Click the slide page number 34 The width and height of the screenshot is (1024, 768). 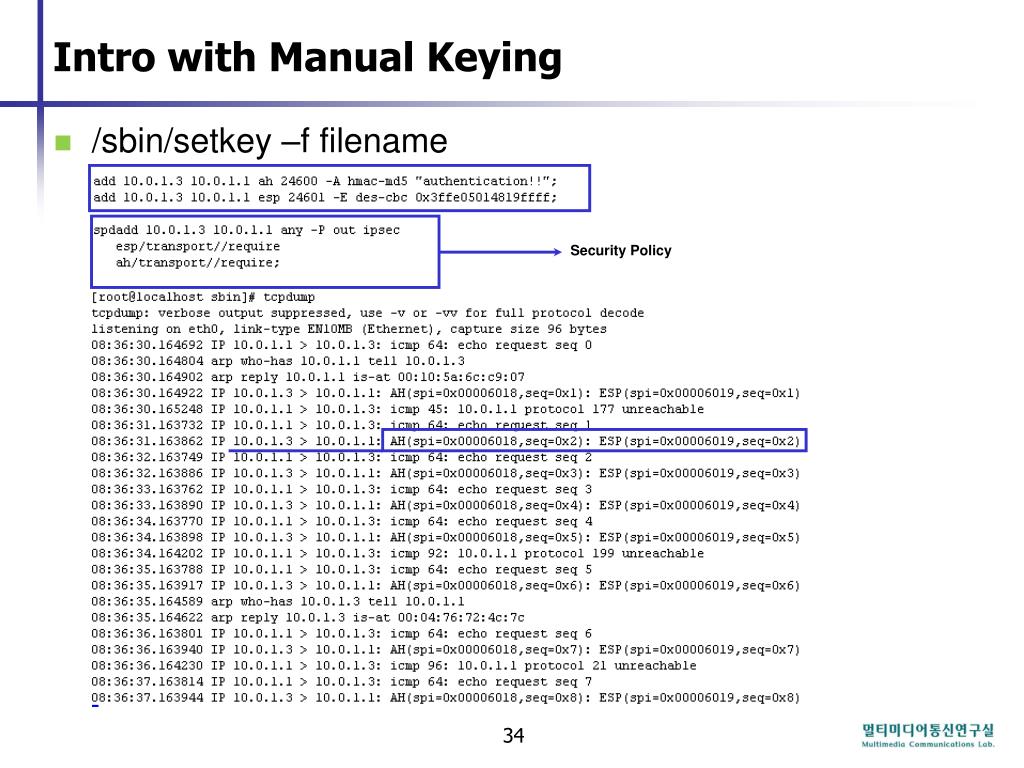[513, 735]
